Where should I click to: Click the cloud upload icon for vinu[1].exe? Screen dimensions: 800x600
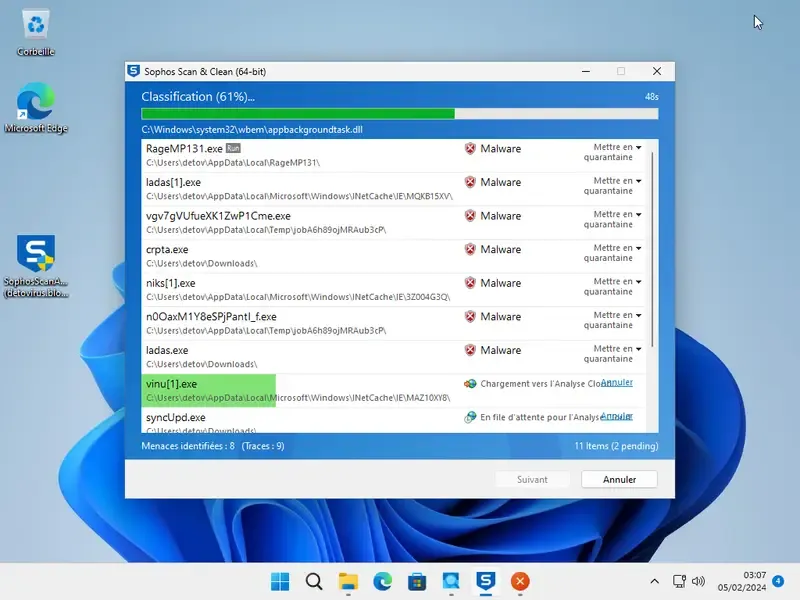[470, 384]
